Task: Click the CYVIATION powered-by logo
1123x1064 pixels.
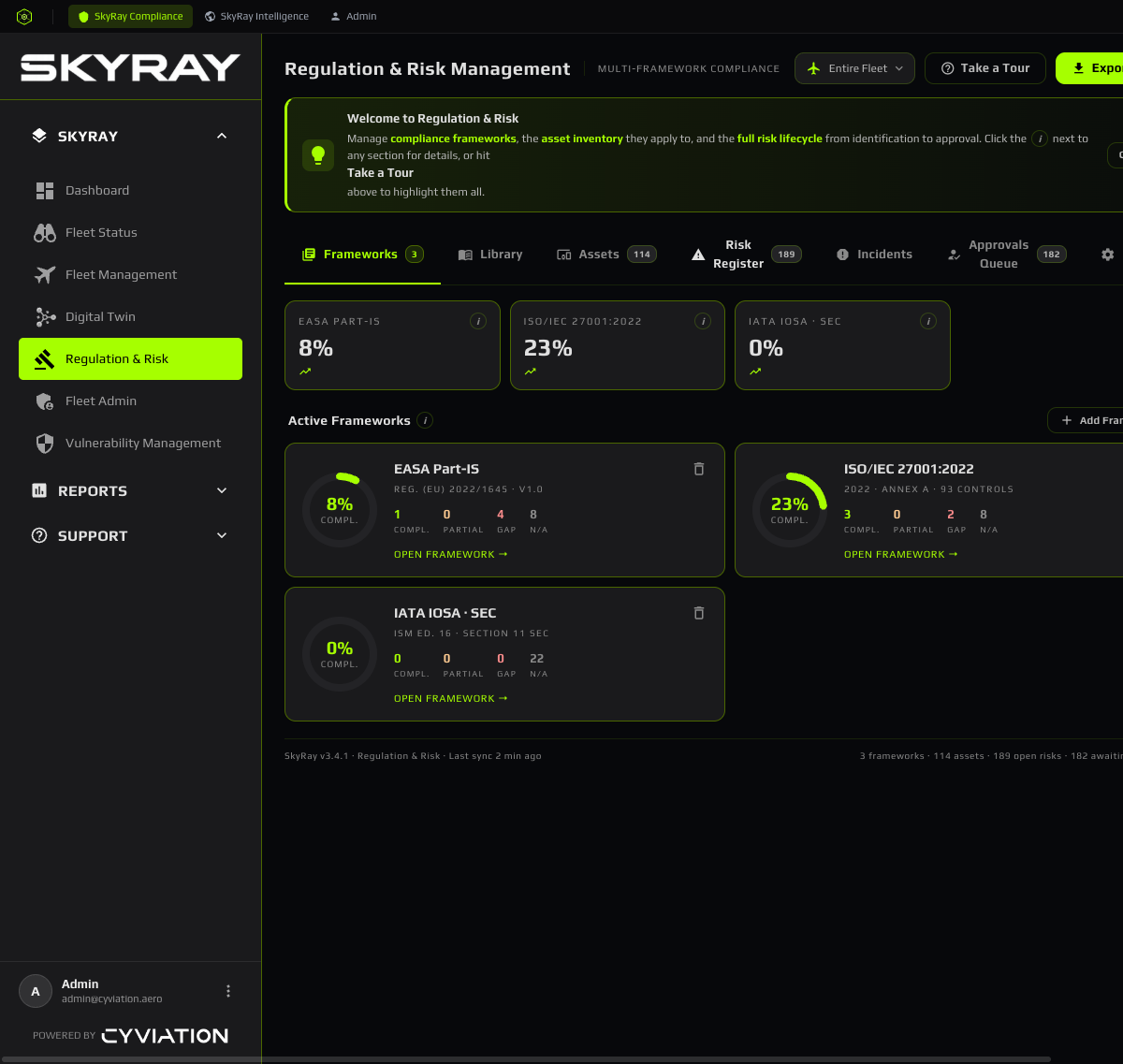Action: pyautogui.click(x=166, y=1036)
